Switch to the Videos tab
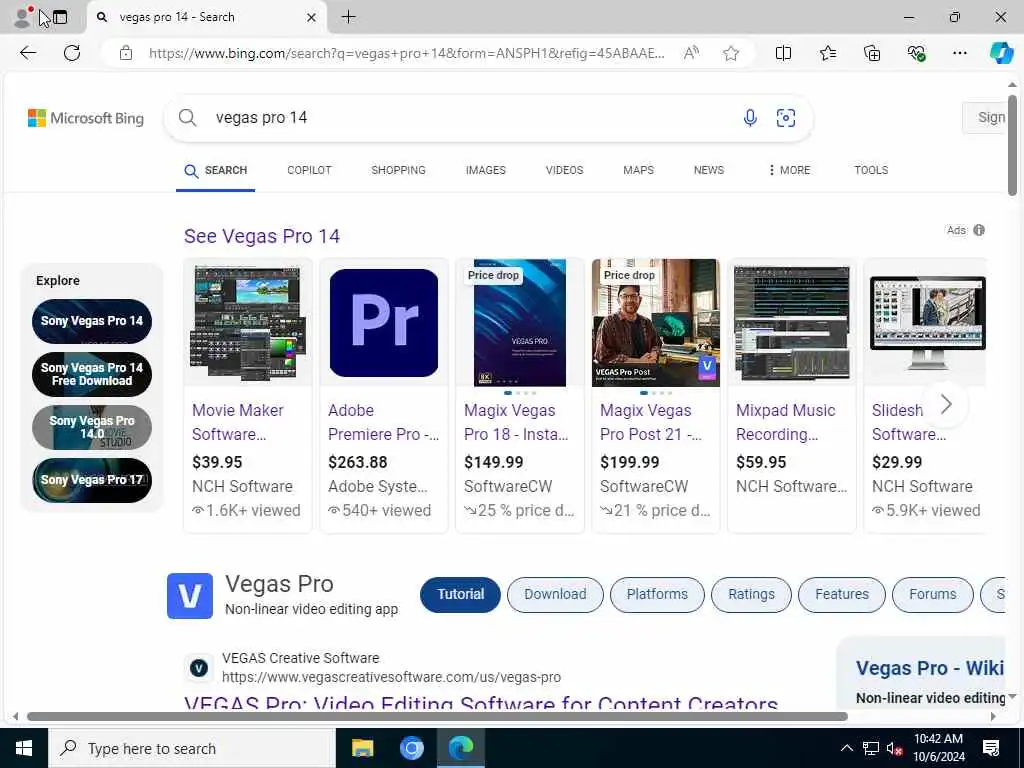 click(564, 170)
